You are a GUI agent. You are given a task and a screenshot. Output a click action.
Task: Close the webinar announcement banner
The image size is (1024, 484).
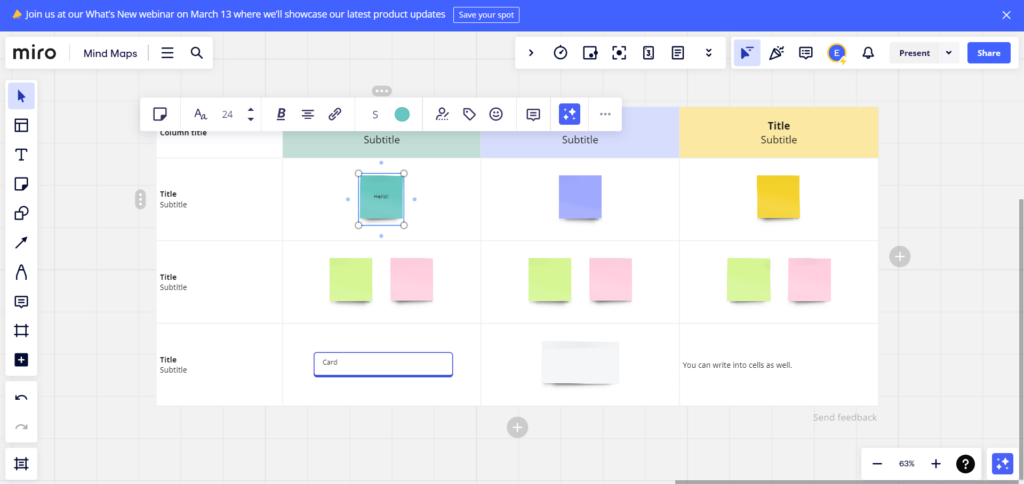(1006, 15)
